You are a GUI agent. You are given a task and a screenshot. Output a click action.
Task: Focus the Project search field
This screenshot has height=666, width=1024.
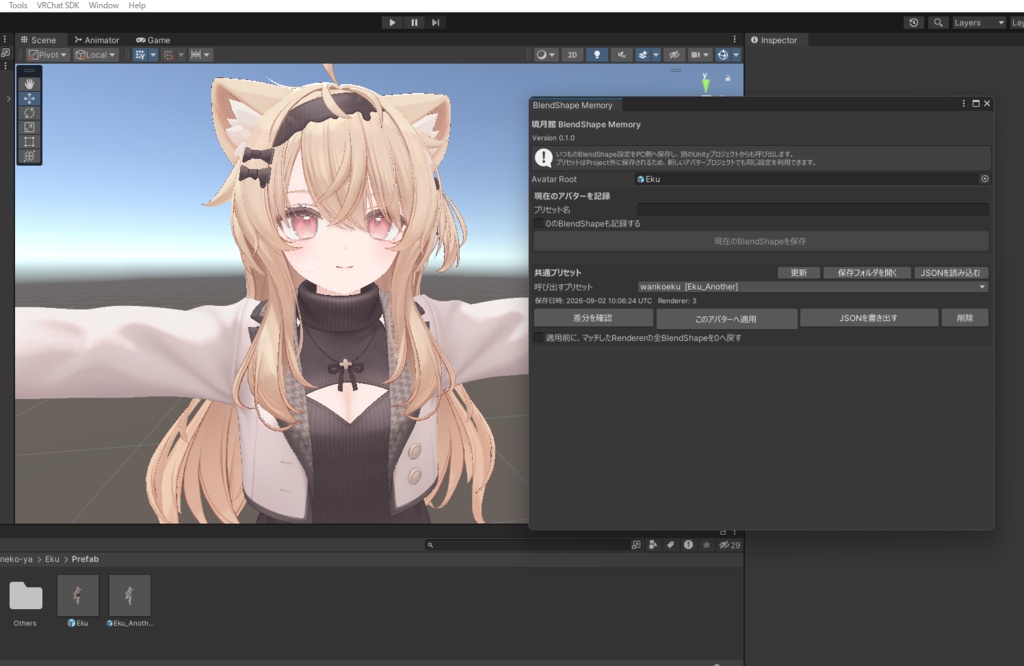(528, 545)
